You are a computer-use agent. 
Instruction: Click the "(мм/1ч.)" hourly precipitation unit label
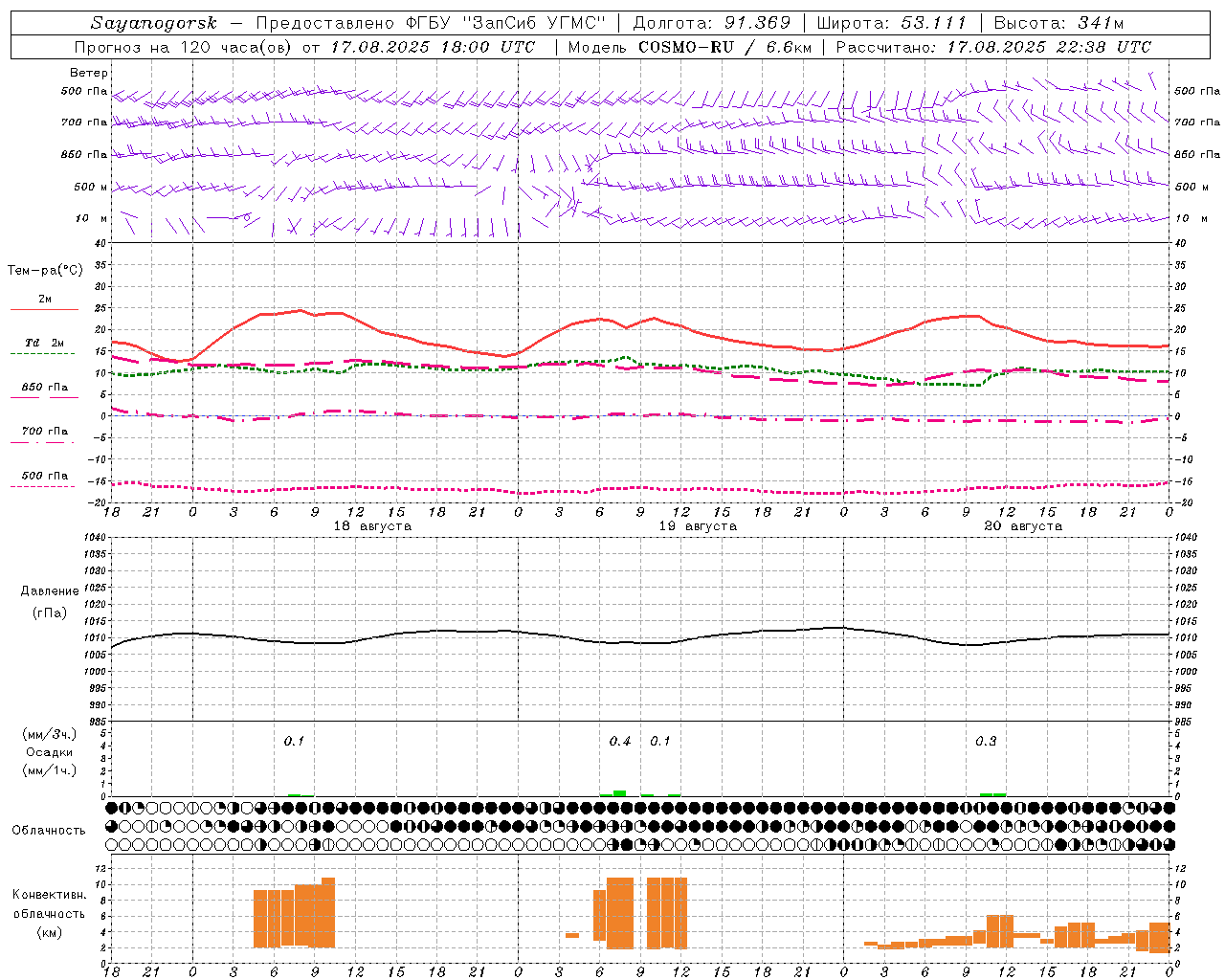click(50, 770)
